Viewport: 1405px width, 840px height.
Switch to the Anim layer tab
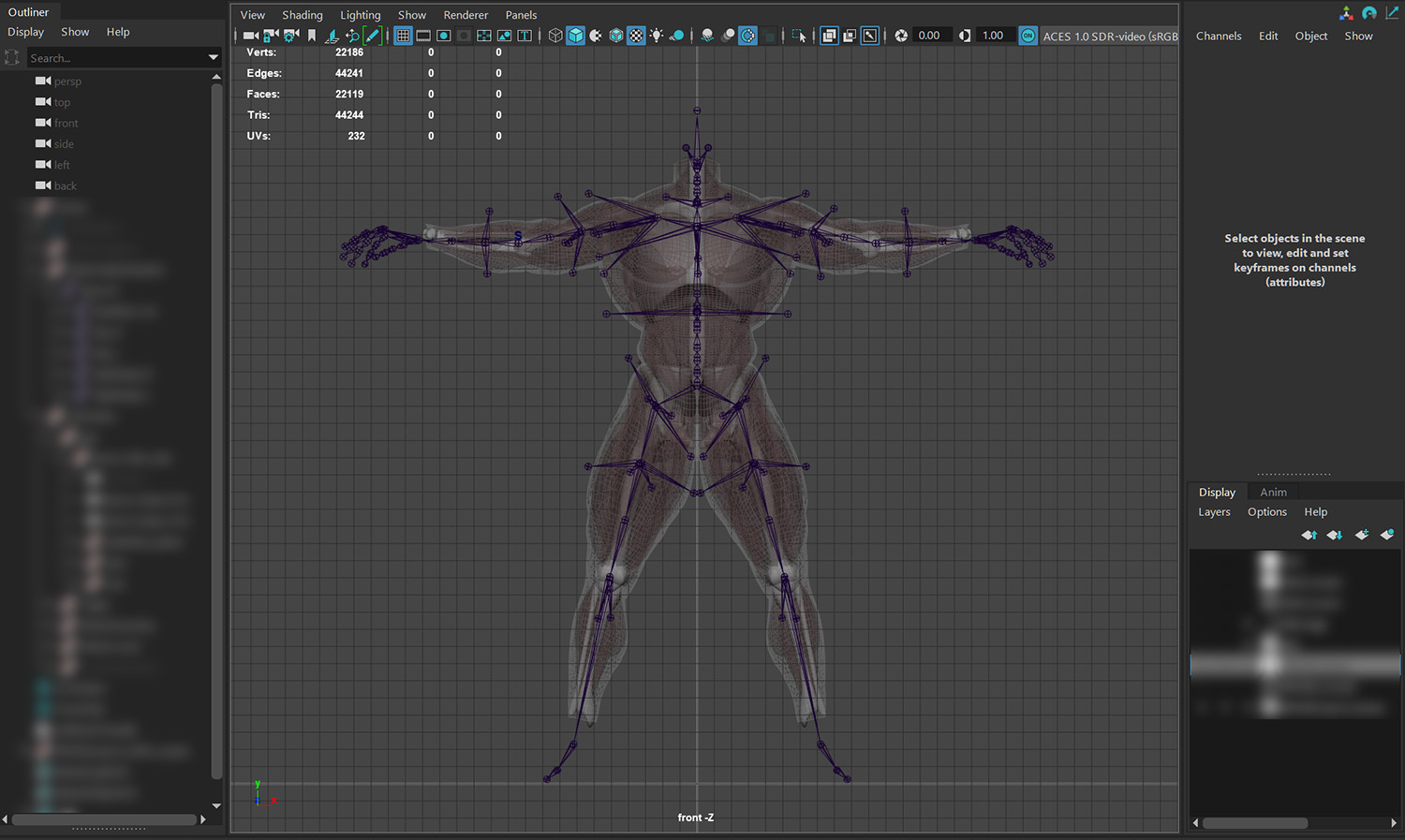[1273, 493]
